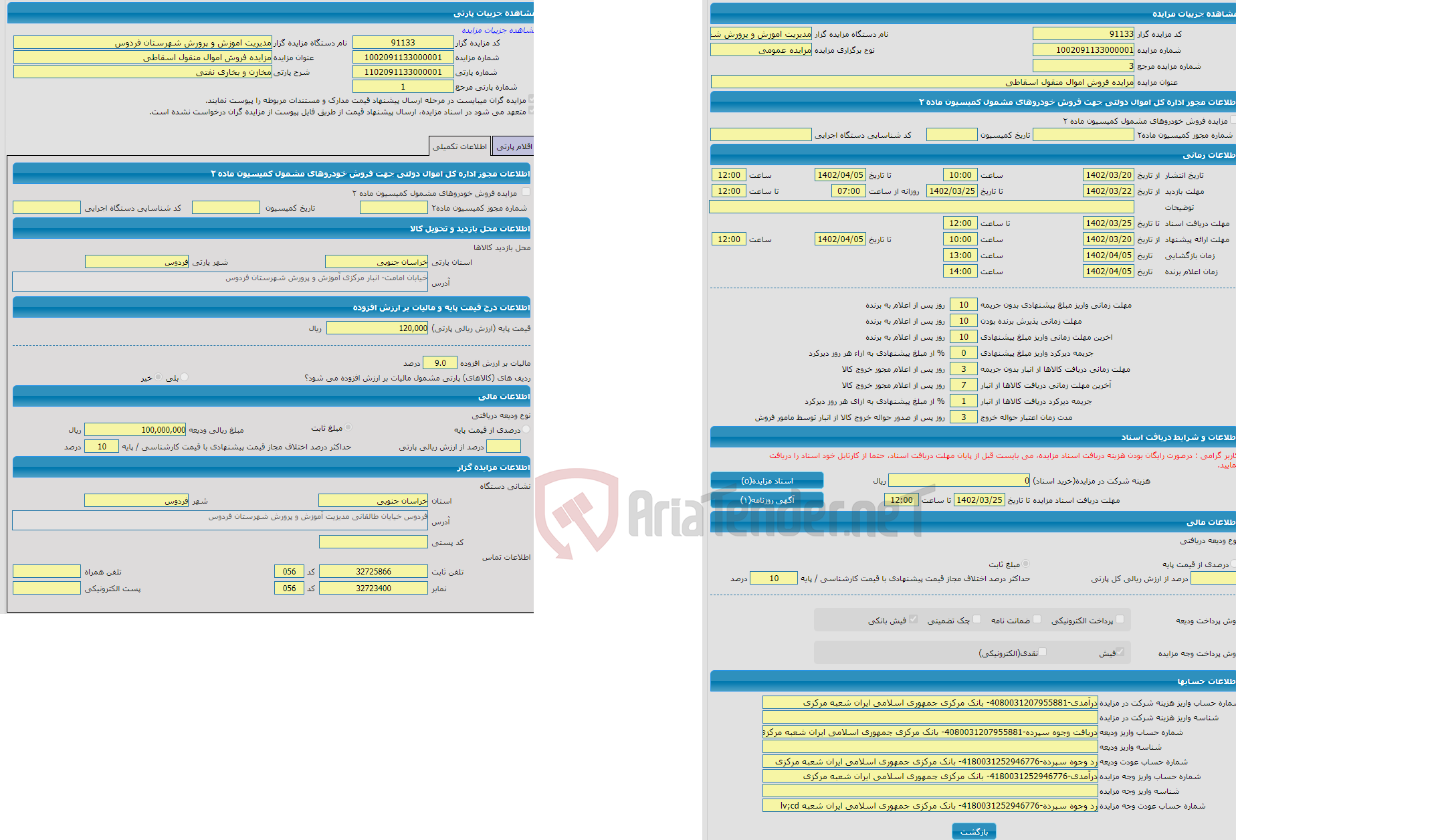The image size is (1438, 840).
Task: Select قبض بانکی payment method icon
Action: [913, 621]
